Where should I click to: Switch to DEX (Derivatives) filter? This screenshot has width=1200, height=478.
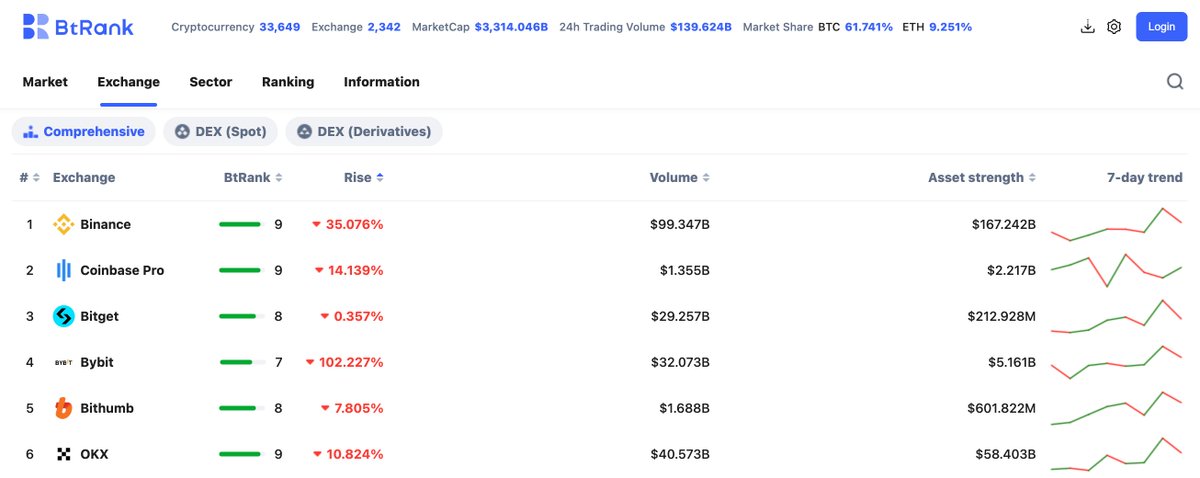coord(364,131)
